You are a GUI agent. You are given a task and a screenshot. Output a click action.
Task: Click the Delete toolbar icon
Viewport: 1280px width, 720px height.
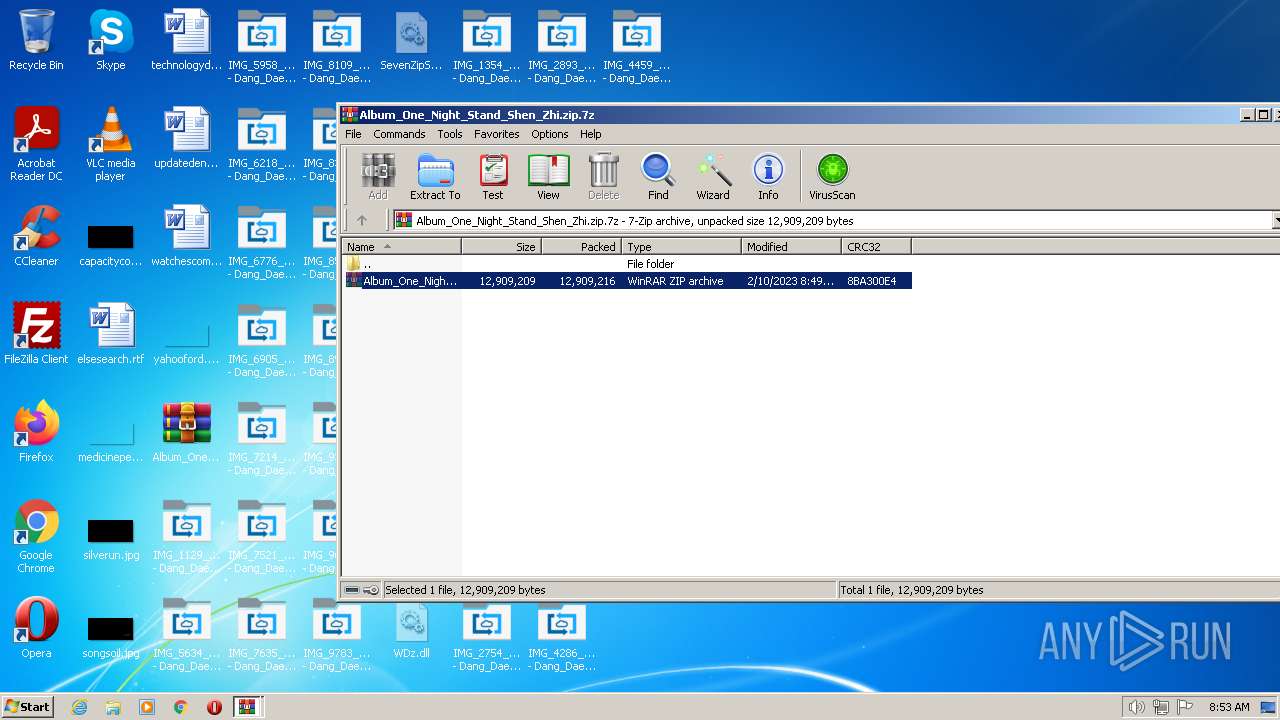603,177
